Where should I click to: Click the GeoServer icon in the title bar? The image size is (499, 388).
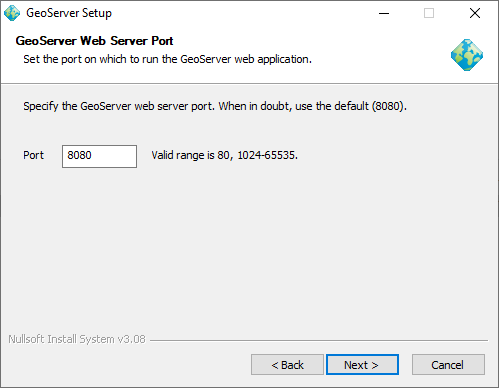pyautogui.click(x=12, y=13)
